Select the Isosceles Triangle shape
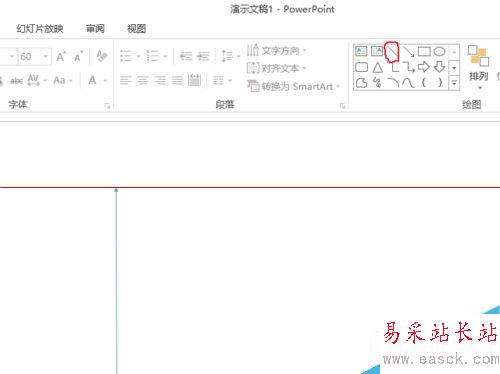Image resolution: width=500 pixels, height=374 pixels. [x=377, y=67]
